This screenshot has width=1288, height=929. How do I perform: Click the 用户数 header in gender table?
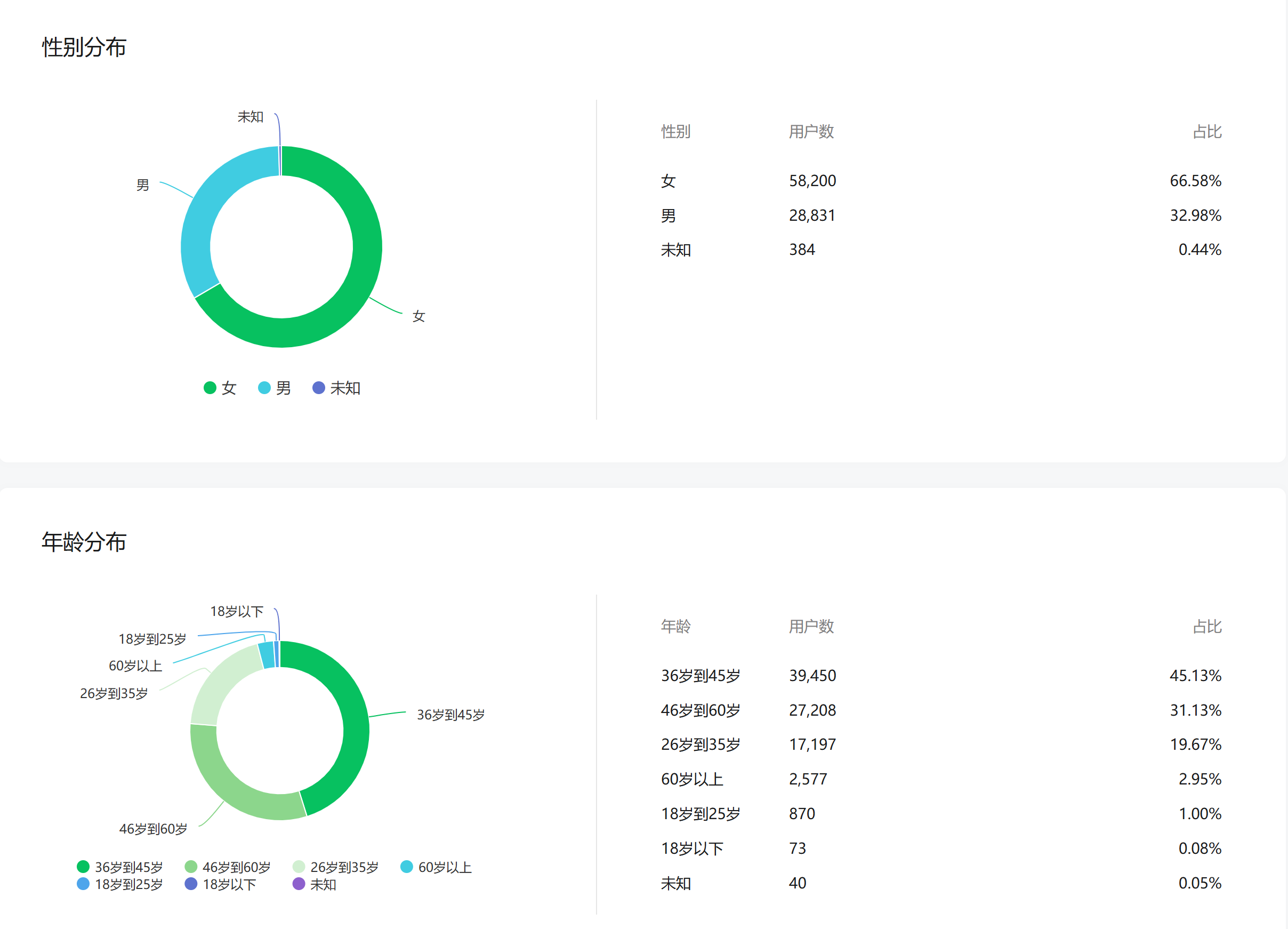tap(811, 132)
